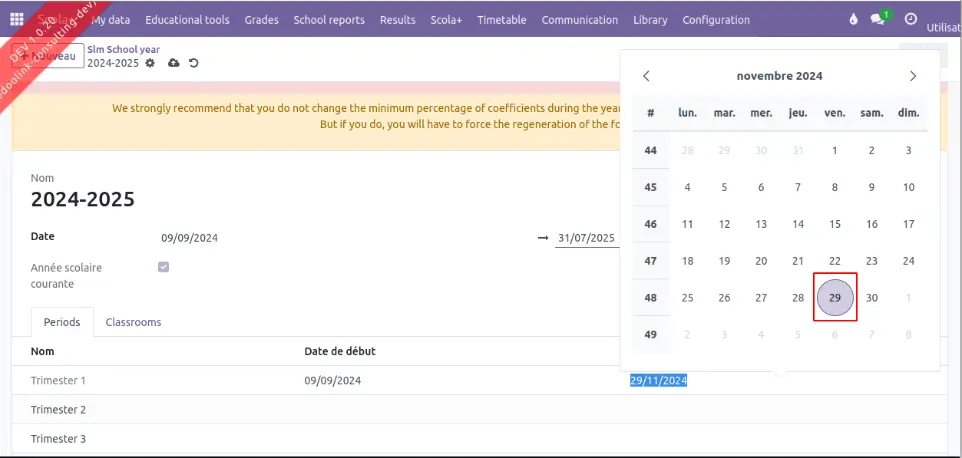
Task: Go to previous month in calendar
Action: pos(646,76)
